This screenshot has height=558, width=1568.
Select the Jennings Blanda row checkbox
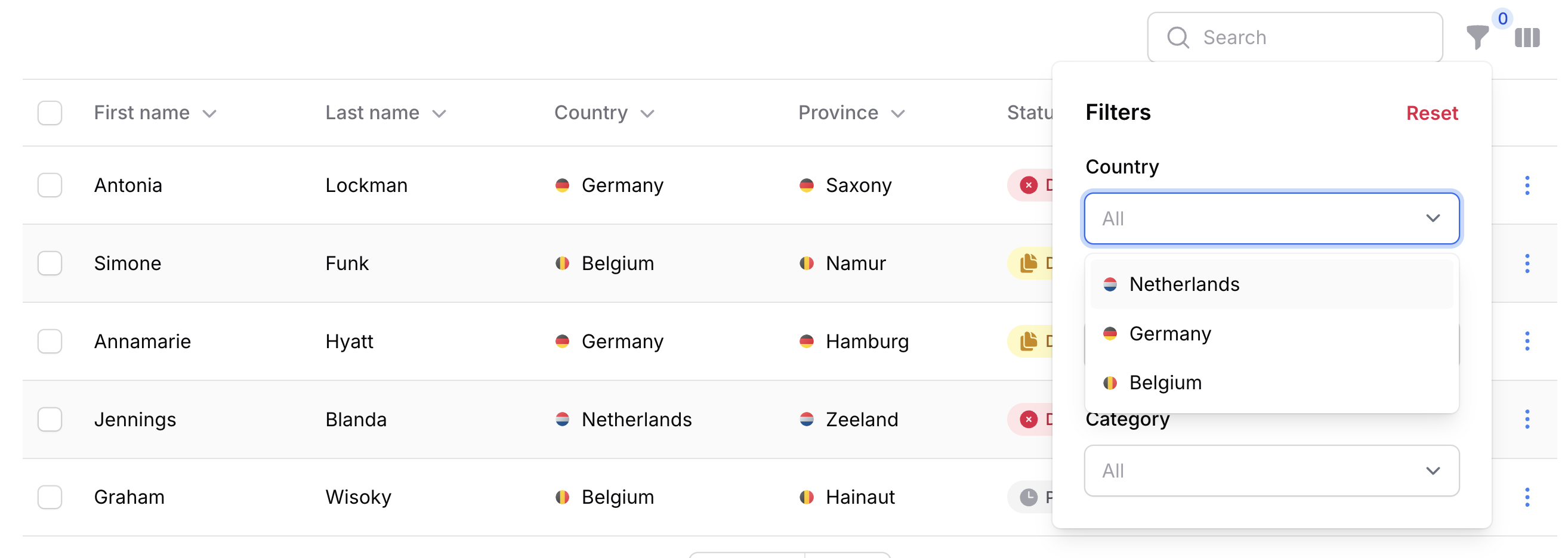pos(50,419)
